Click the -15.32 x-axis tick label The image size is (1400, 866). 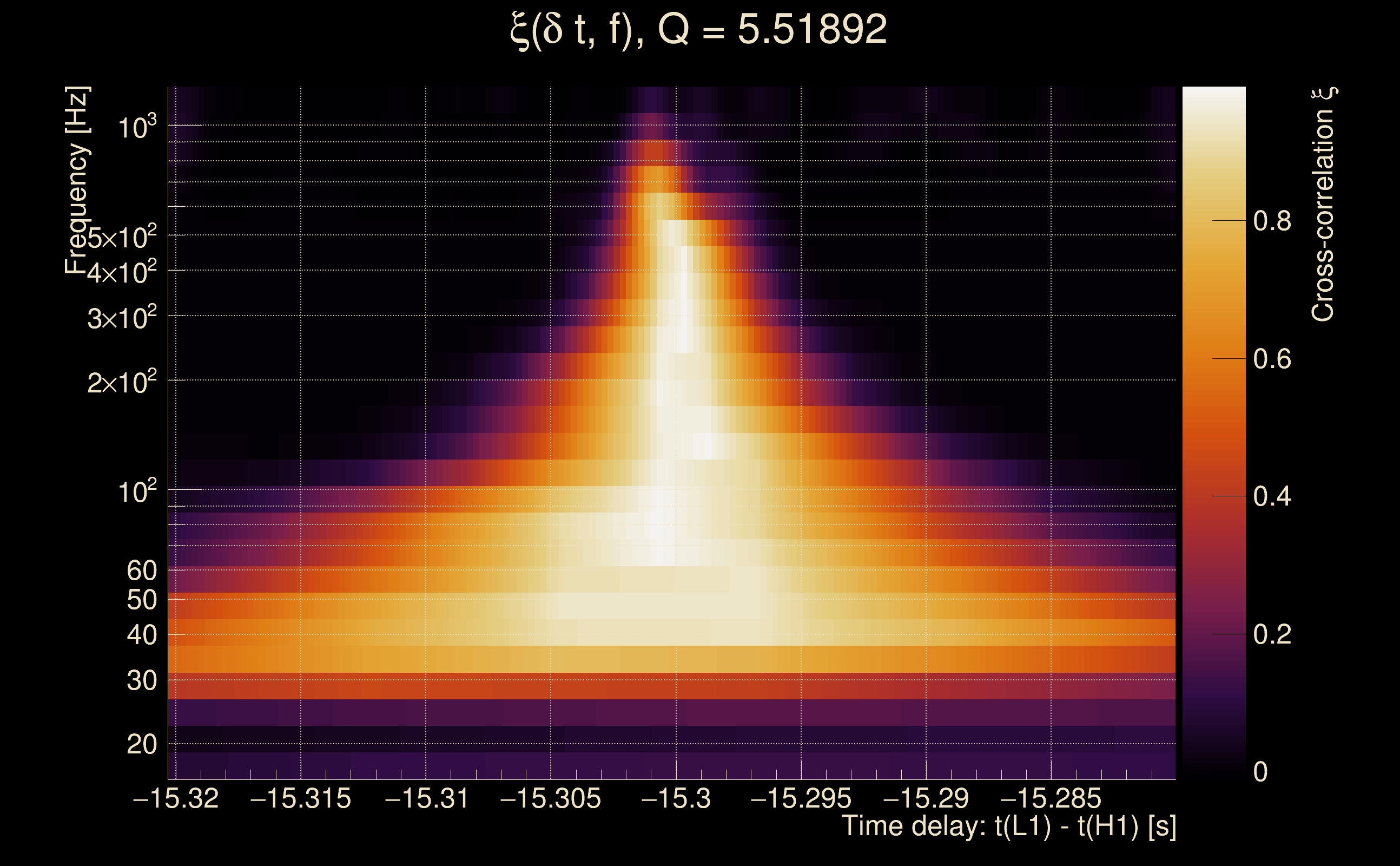(x=176, y=798)
